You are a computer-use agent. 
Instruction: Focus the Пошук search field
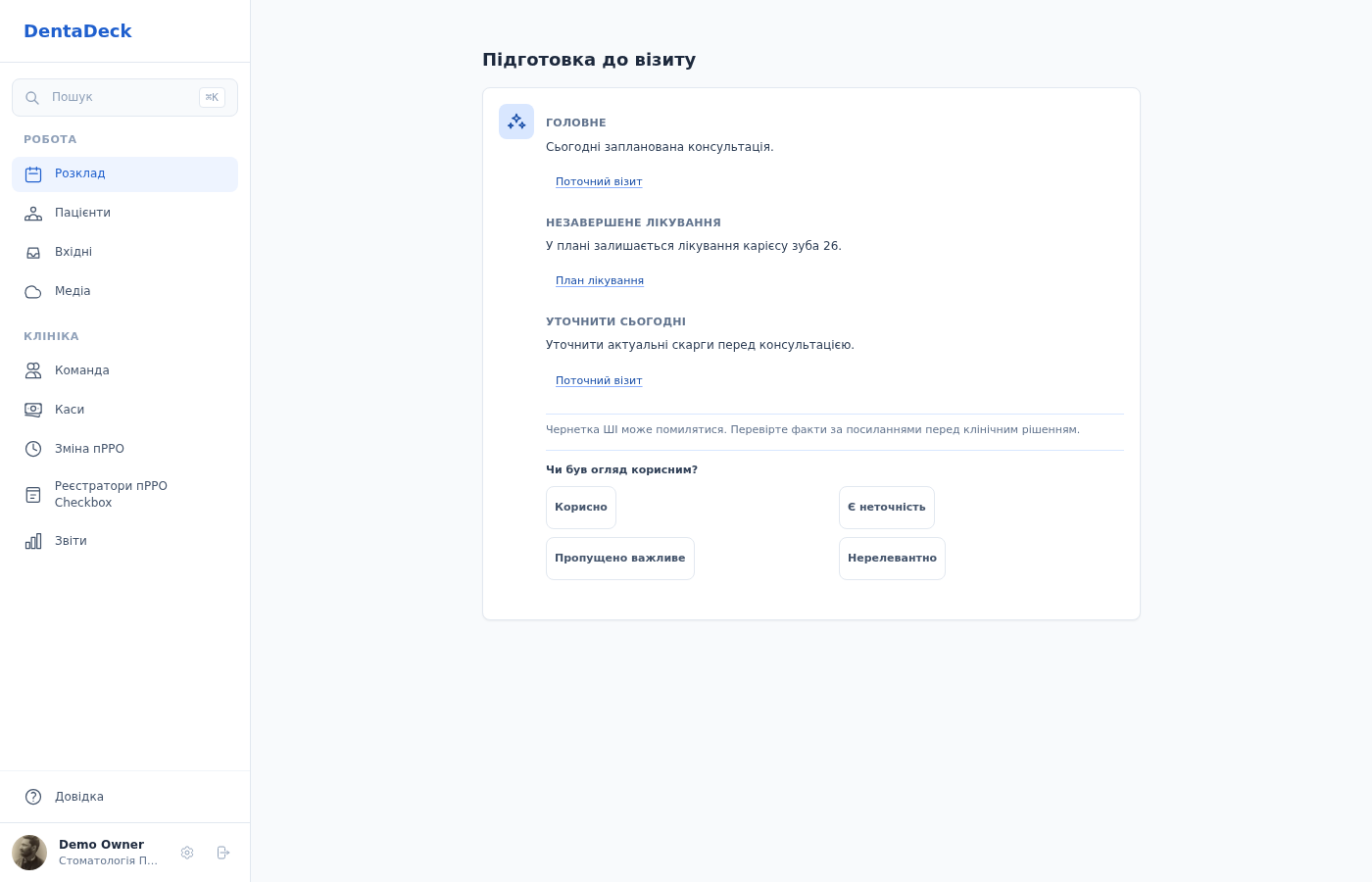point(124,98)
